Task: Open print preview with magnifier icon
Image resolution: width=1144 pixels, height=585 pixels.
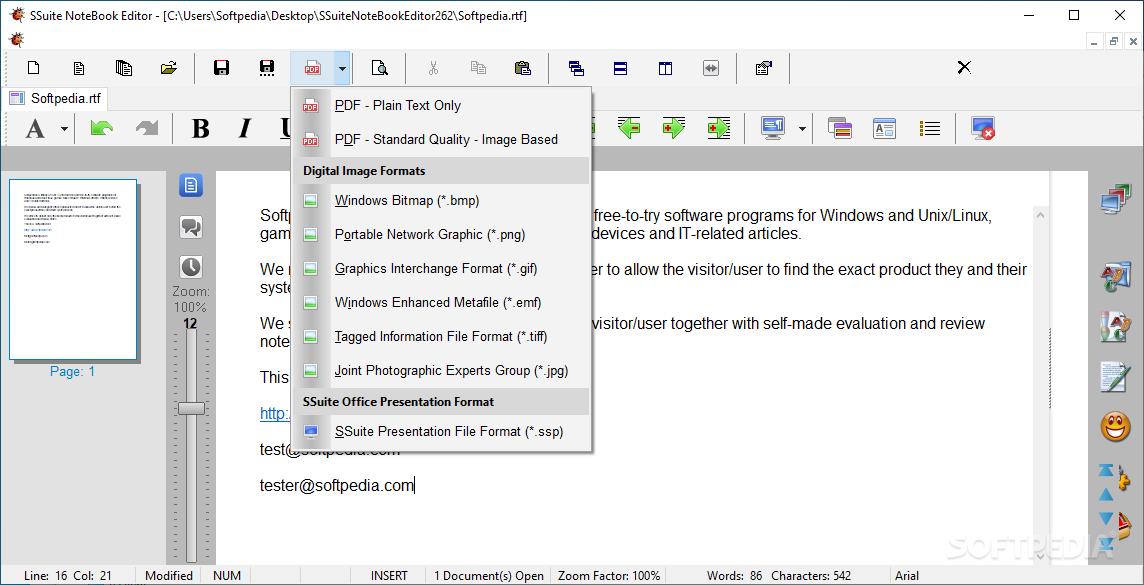Action: [379, 69]
